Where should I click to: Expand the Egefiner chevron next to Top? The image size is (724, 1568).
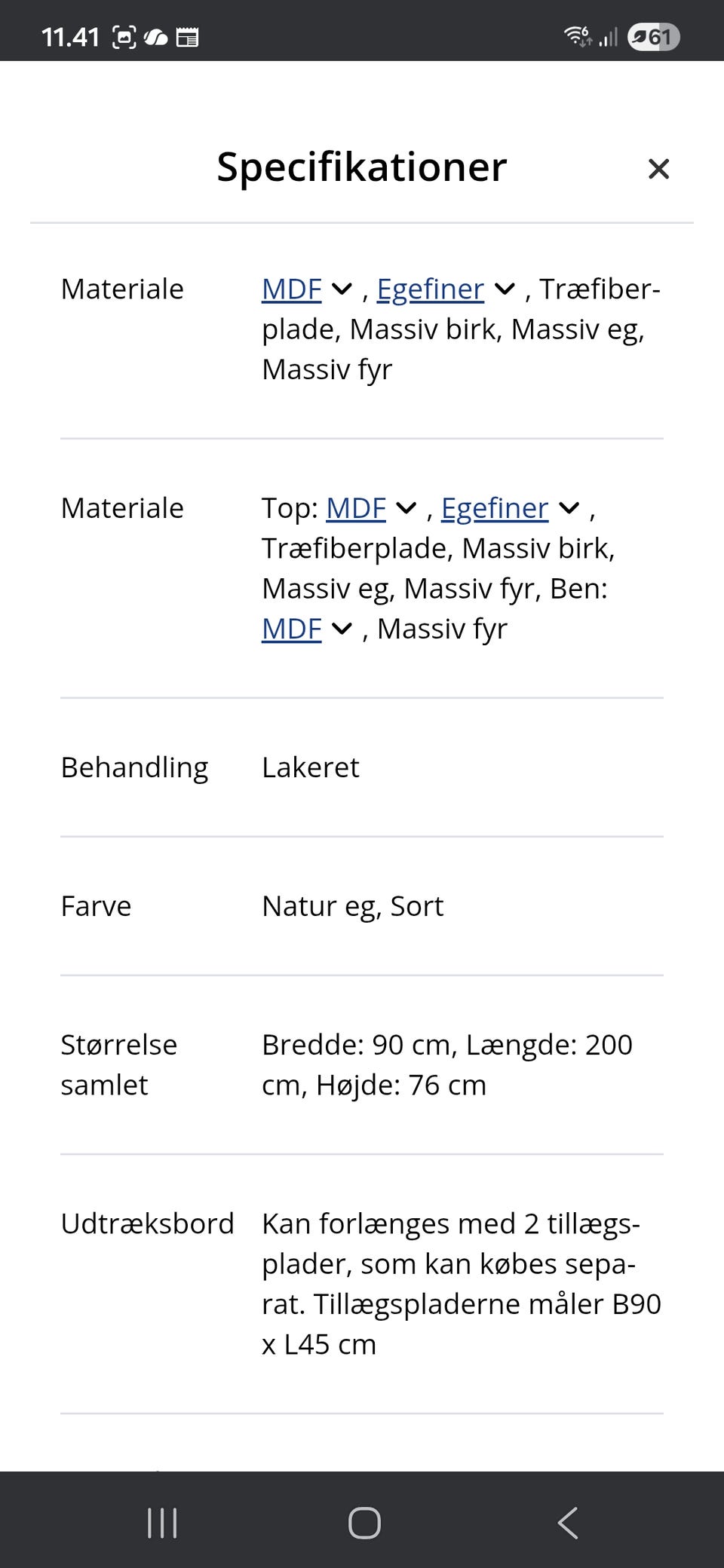coord(569,509)
